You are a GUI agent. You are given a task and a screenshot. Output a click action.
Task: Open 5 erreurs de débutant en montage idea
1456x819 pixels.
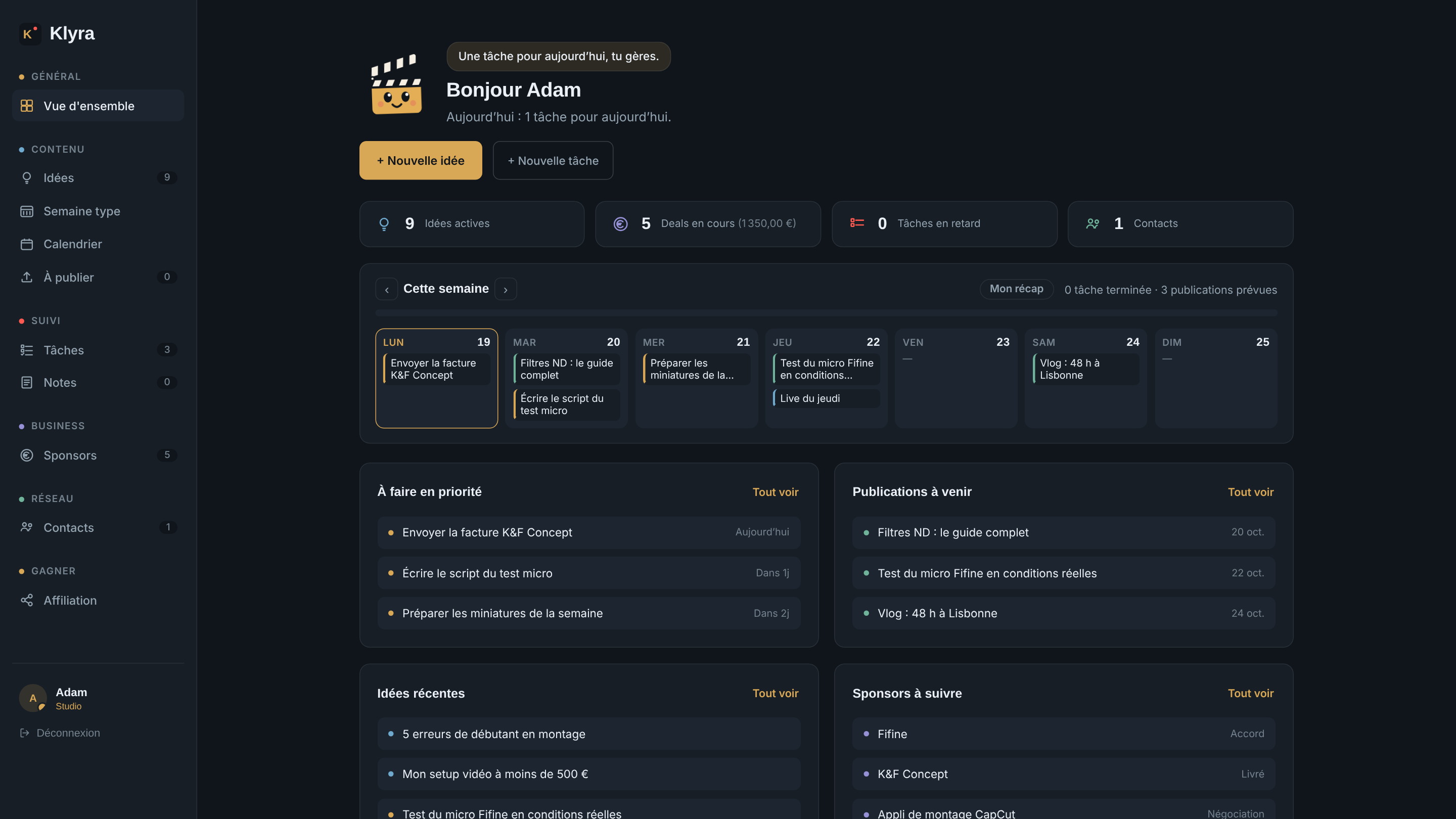pos(589,734)
